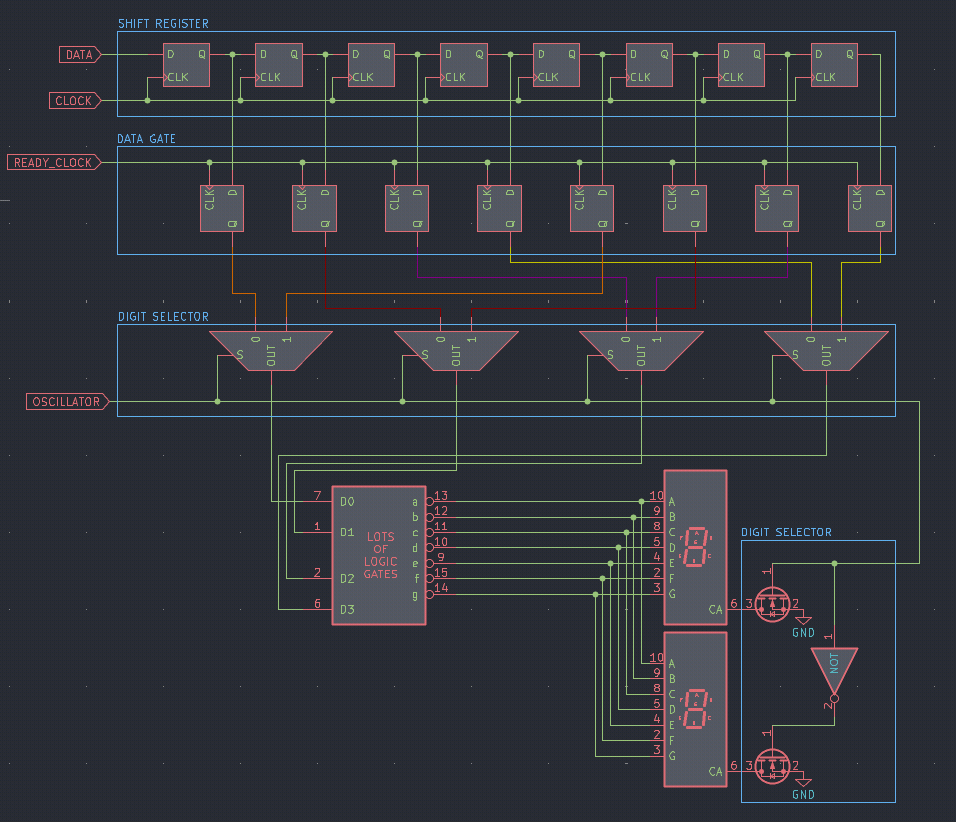
Task: Select the seventh shift register flip-flop
Action: click(x=741, y=65)
